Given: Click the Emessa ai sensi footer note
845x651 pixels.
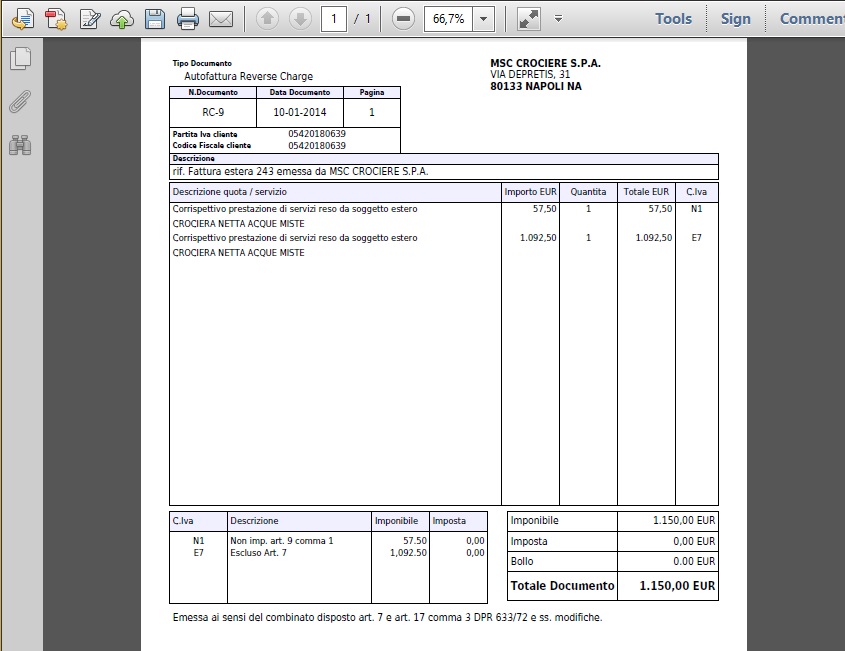Looking at the screenshot, I should pyautogui.click(x=387, y=618).
